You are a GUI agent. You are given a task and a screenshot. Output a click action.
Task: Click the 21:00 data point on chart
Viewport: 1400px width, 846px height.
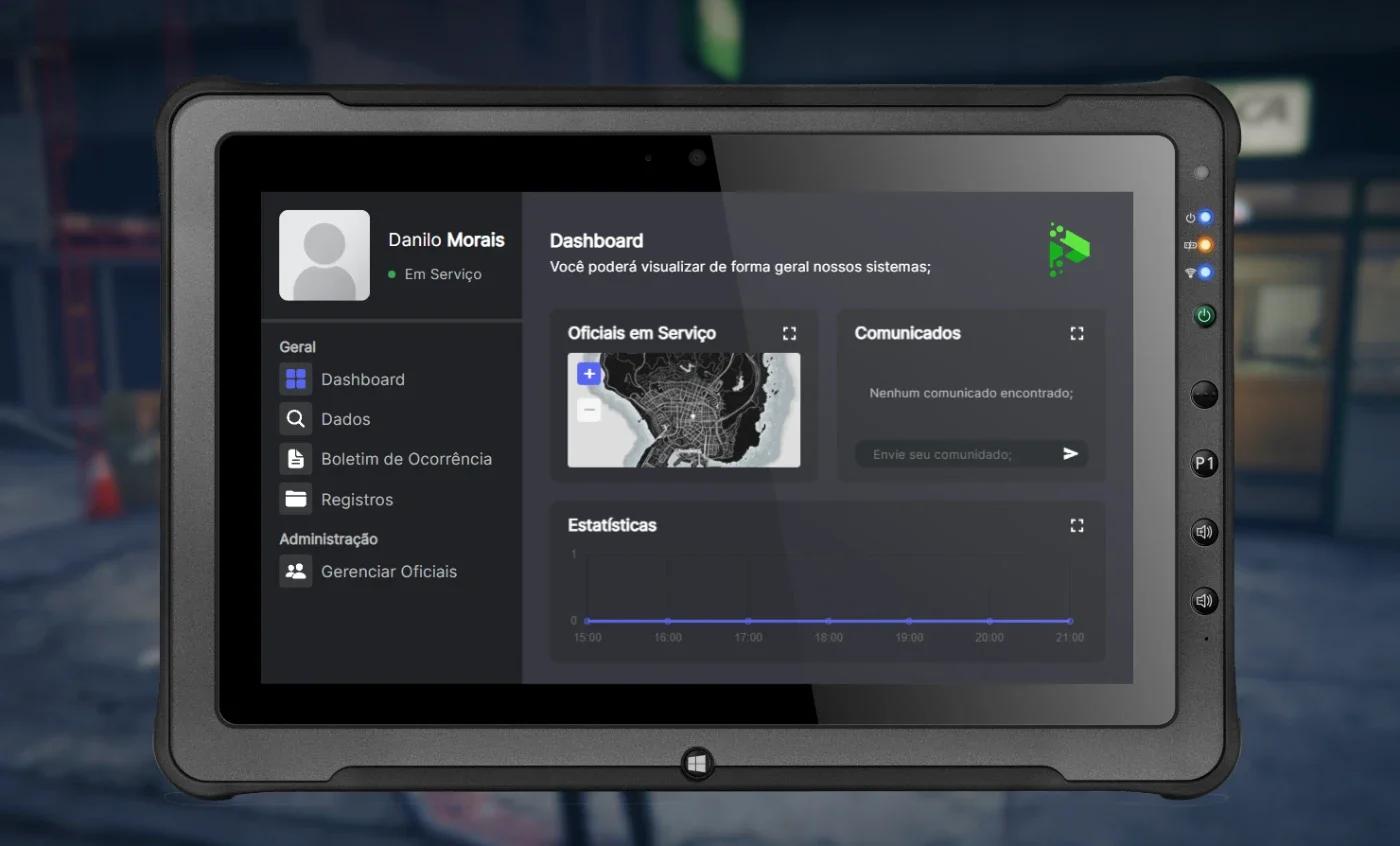click(x=1070, y=621)
